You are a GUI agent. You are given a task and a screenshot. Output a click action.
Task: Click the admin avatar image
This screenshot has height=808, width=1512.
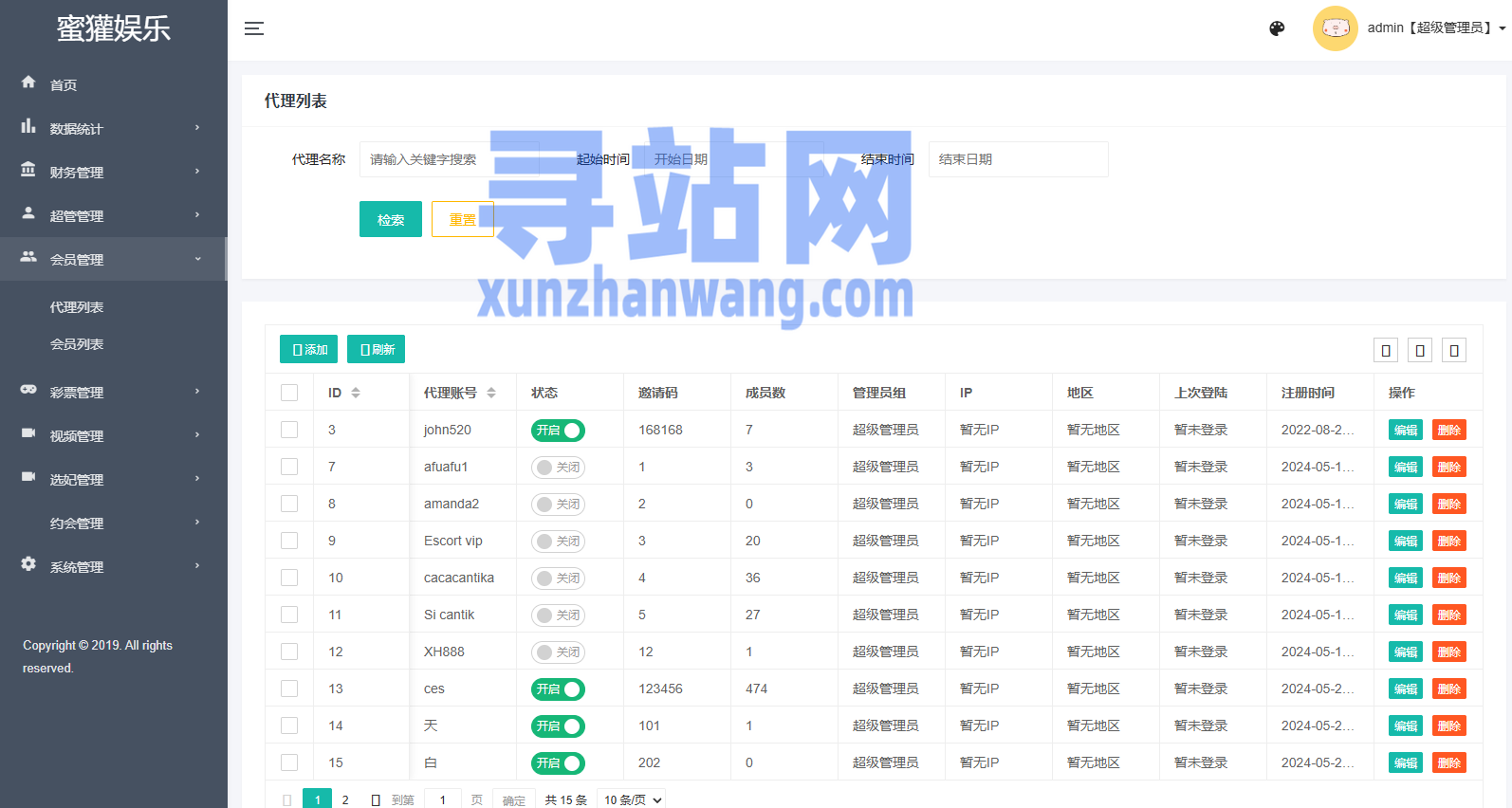(x=1335, y=28)
